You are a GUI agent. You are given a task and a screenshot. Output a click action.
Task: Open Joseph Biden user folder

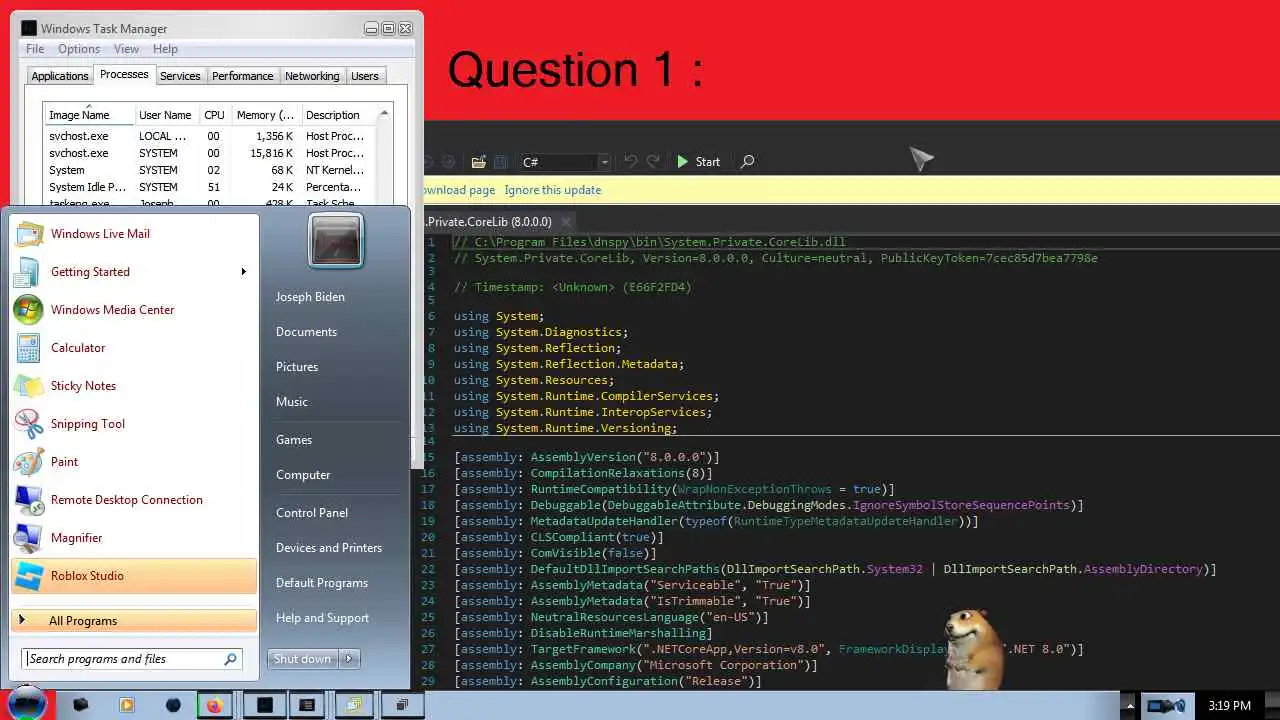[x=310, y=297]
